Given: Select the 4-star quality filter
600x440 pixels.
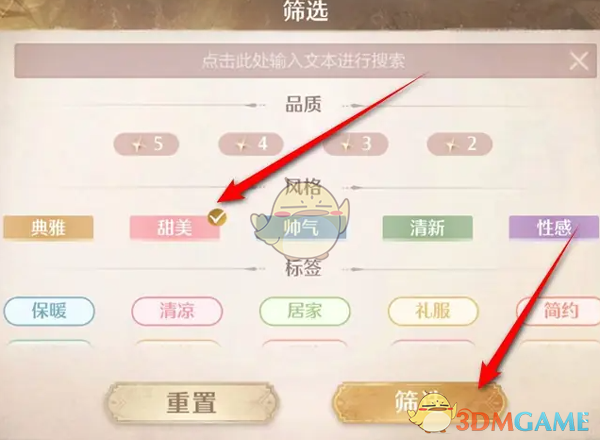Looking at the screenshot, I should tap(251, 144).
